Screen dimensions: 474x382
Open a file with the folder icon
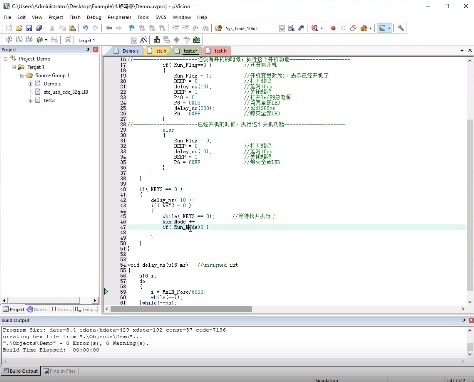click(19, 28)
